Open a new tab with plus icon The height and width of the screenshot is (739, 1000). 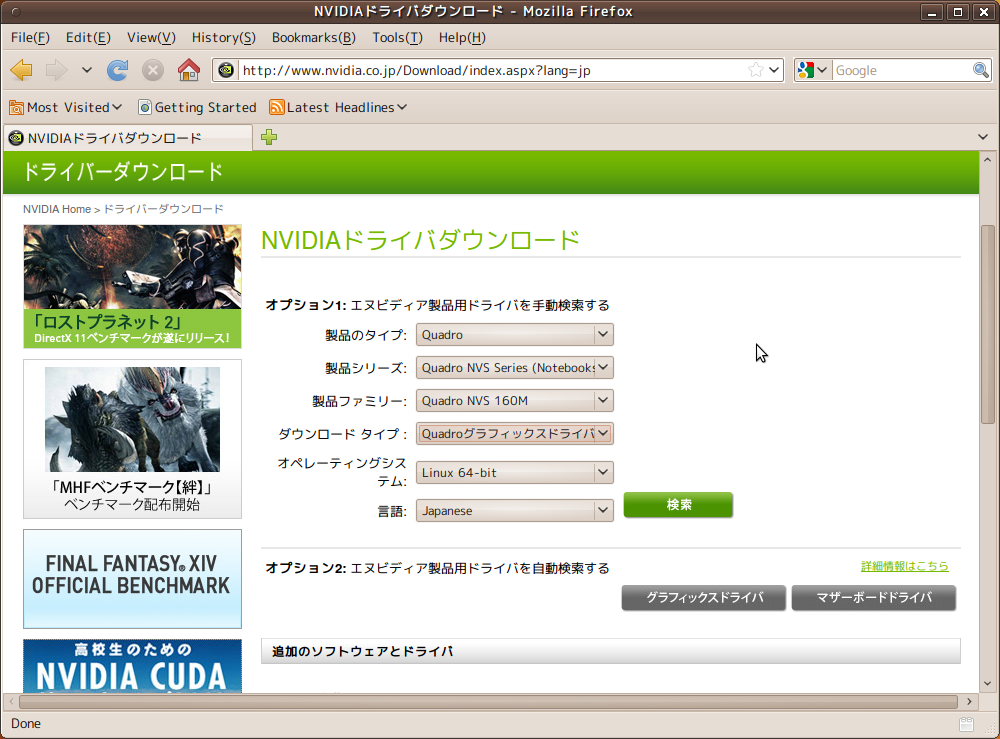(x=268, y=138)
